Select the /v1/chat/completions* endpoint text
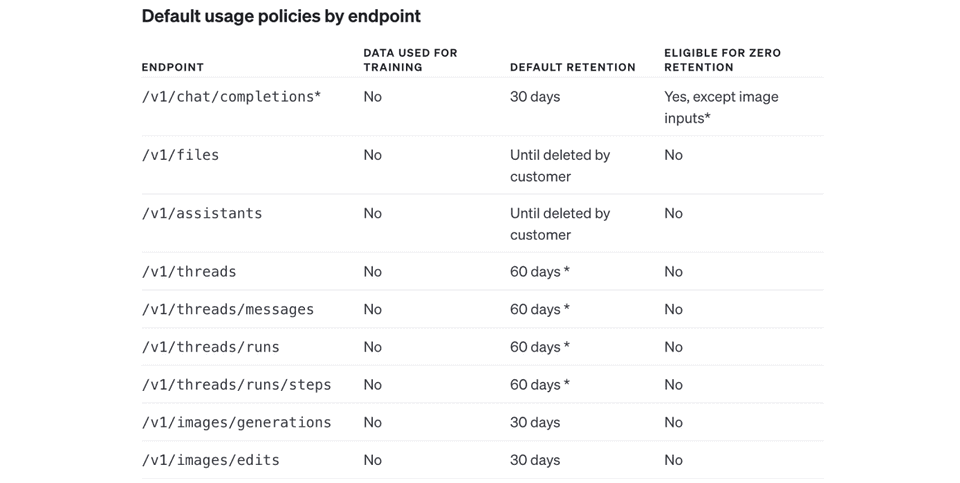The width and height of the screenshot is (960, 483). coord(231,97)
